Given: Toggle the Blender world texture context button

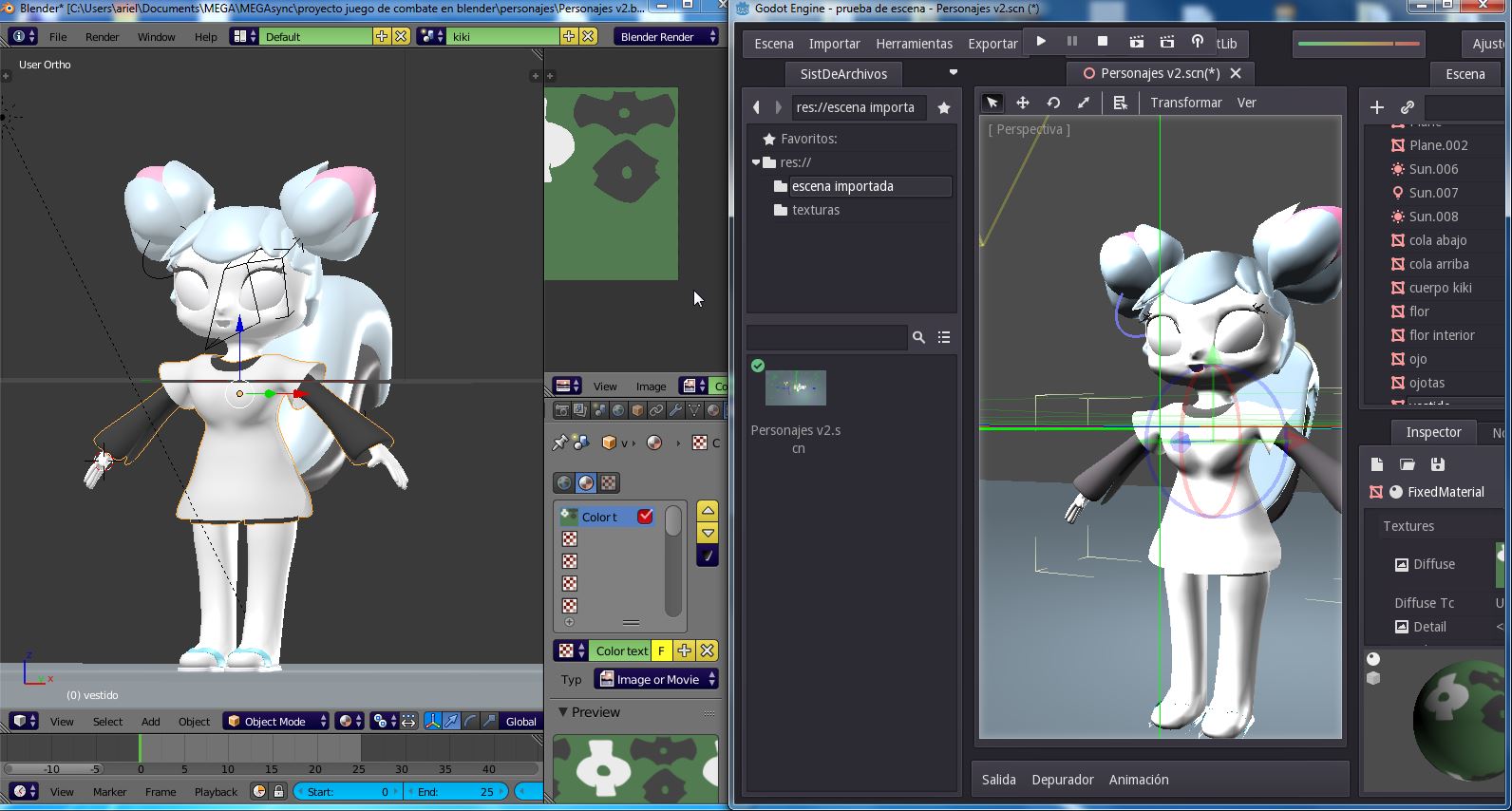Looking at the screenshot, I should click(x=564, y=482).
